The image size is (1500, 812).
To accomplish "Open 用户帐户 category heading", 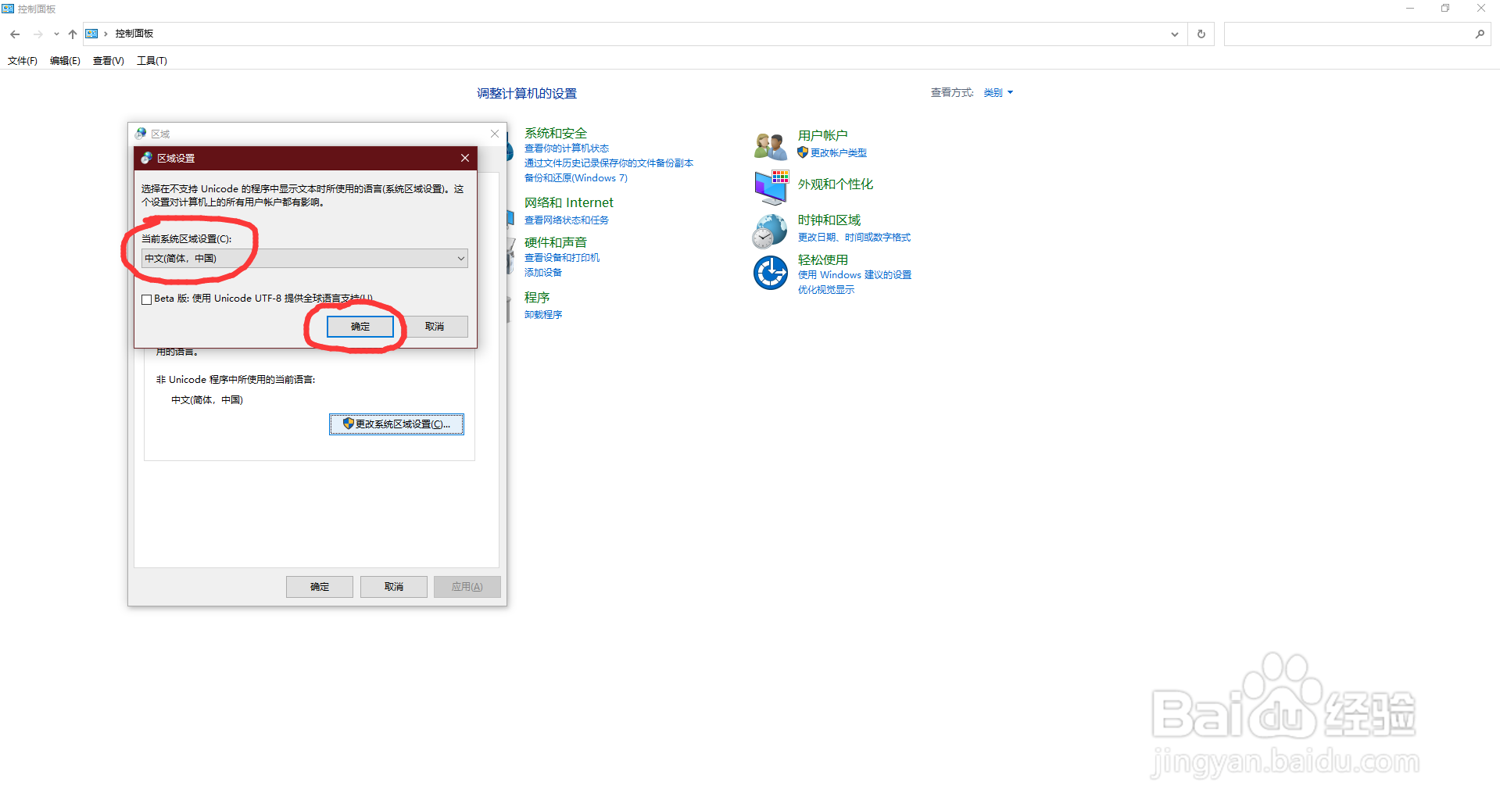I will tap(822, 135).
